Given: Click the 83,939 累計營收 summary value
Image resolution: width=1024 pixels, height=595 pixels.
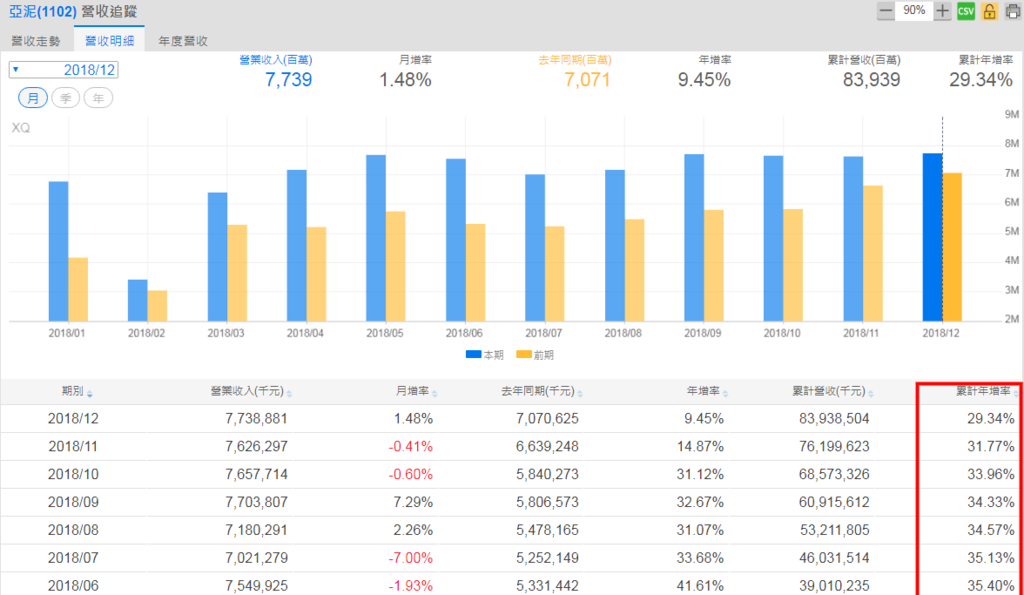Looking at the screenshot, I should coord(871,80).
